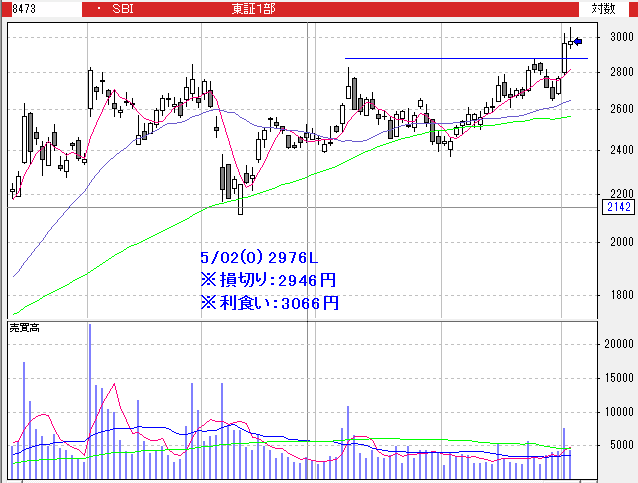Click the 5000 volume axis label
638x483 pixels.
[620, 446]
